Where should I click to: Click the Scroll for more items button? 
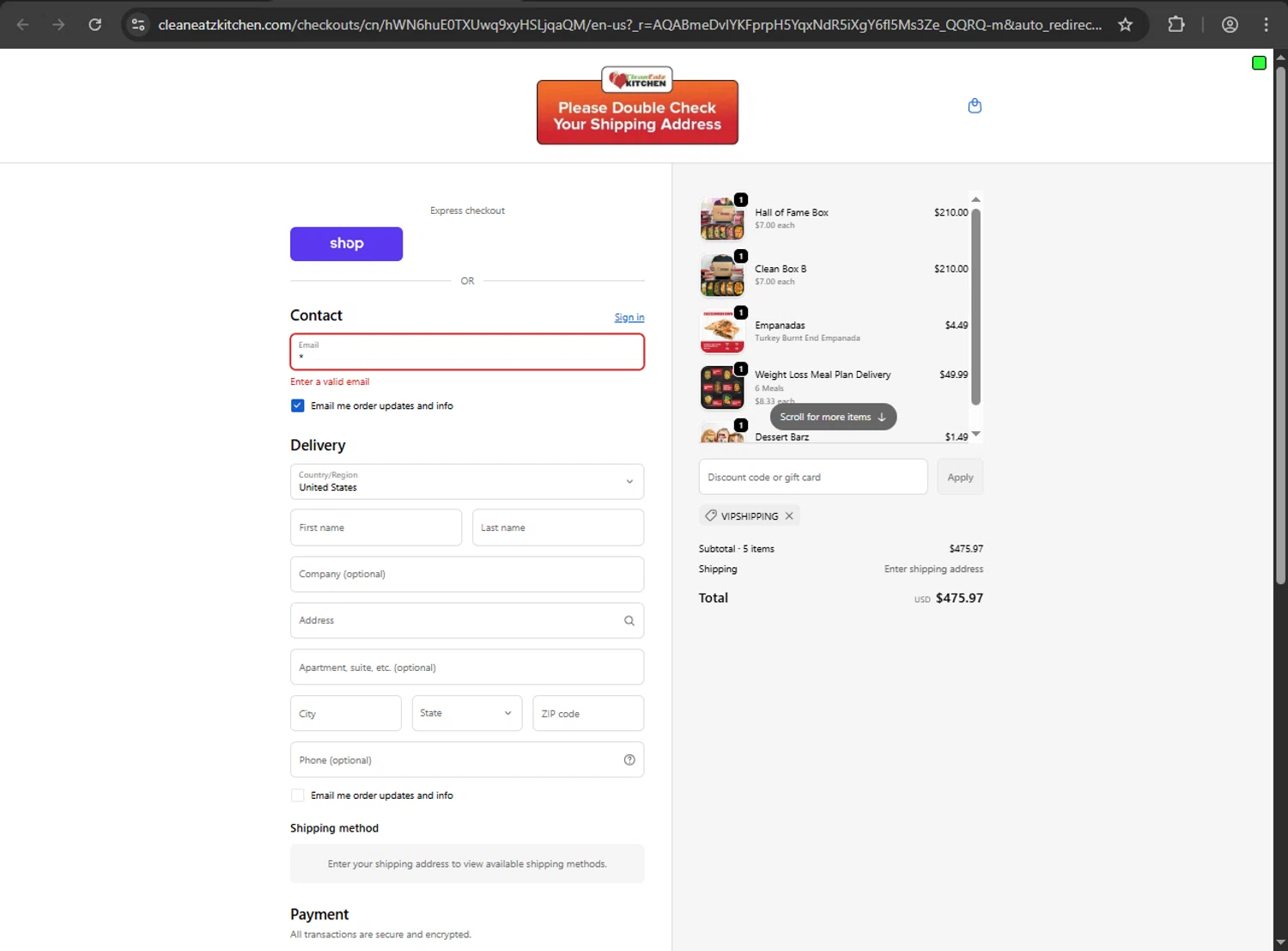(833, 417)
